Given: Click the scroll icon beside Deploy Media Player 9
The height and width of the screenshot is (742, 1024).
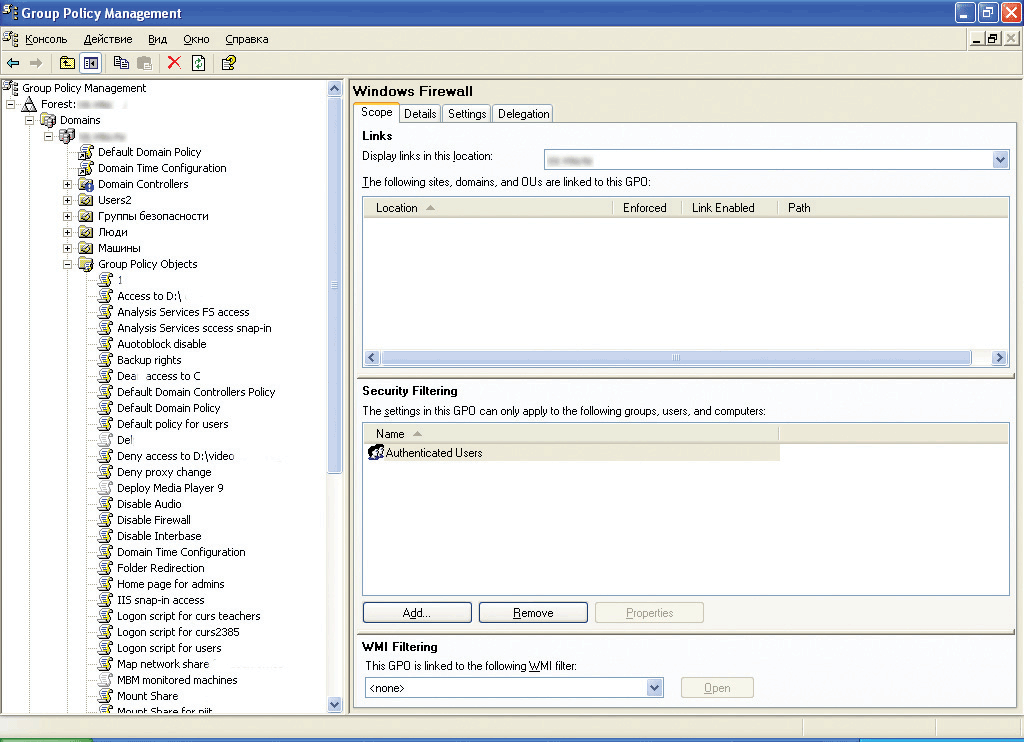Looking at the screenshot, I should point(105,488).
